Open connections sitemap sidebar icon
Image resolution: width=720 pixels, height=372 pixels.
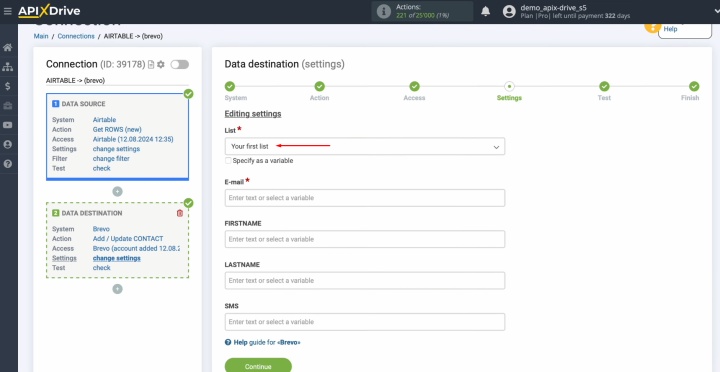(x=7, y=67)
